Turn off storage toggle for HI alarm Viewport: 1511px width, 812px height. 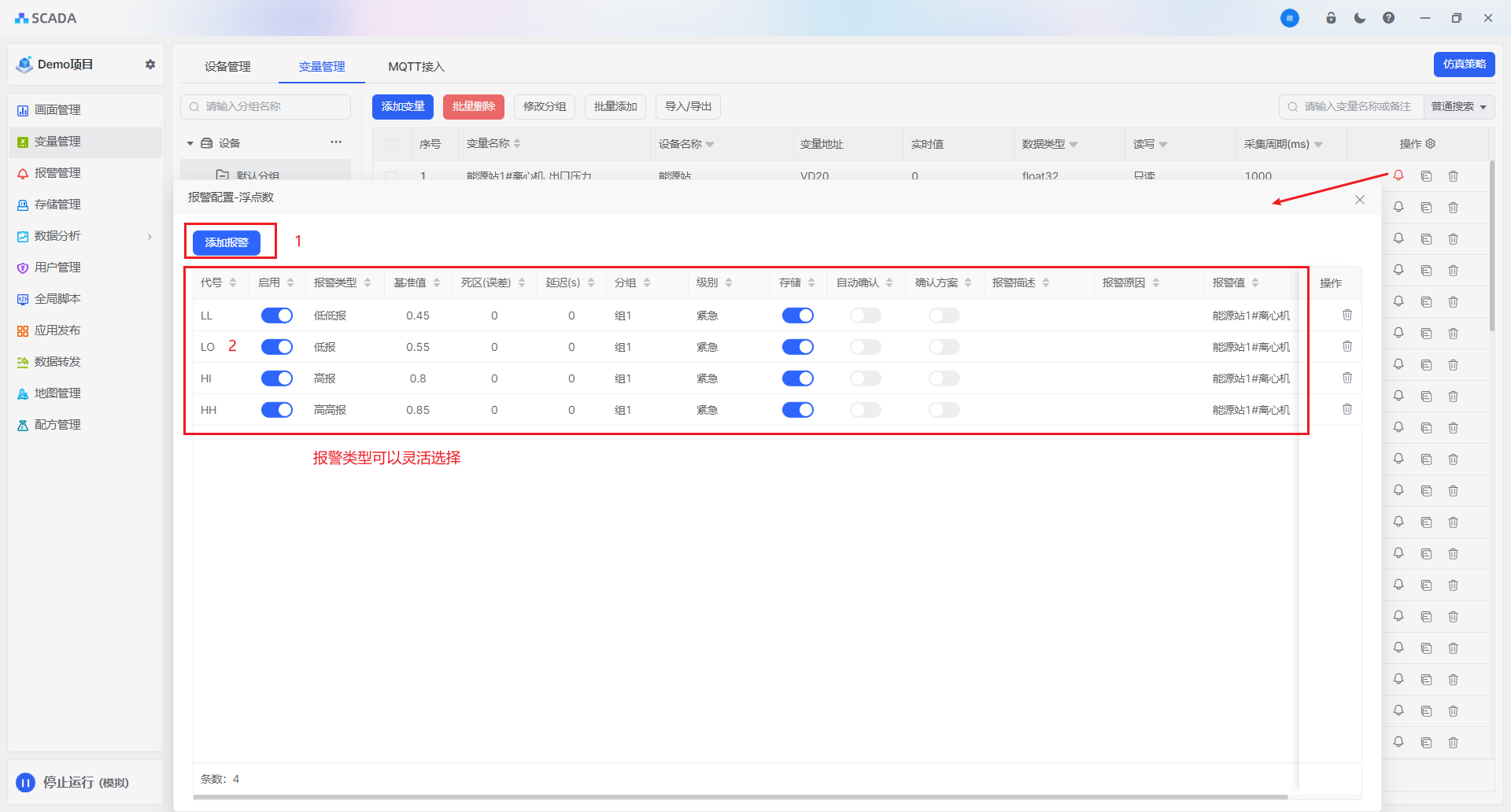click(797, 378)
